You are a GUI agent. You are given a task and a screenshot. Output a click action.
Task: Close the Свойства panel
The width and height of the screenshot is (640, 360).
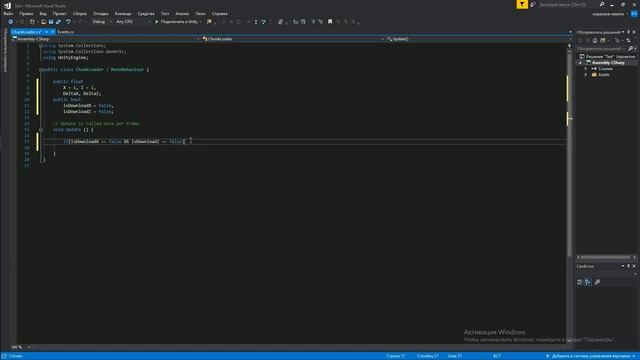point(634,266)
